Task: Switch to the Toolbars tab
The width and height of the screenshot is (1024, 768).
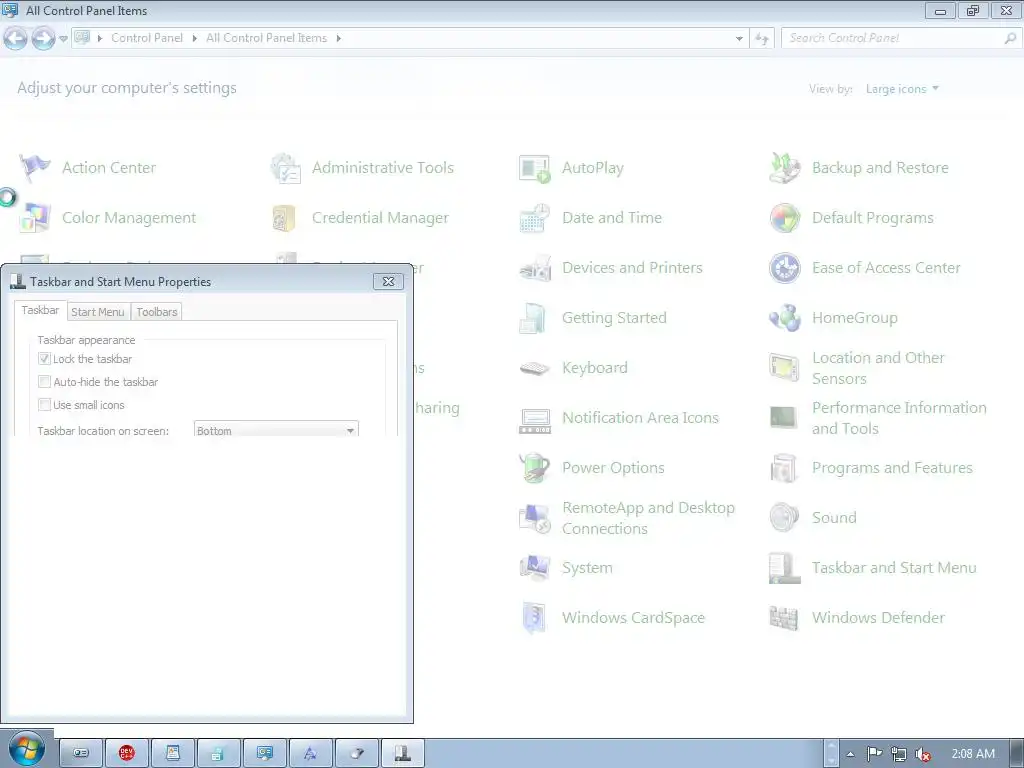Action: tap(157, 312)
